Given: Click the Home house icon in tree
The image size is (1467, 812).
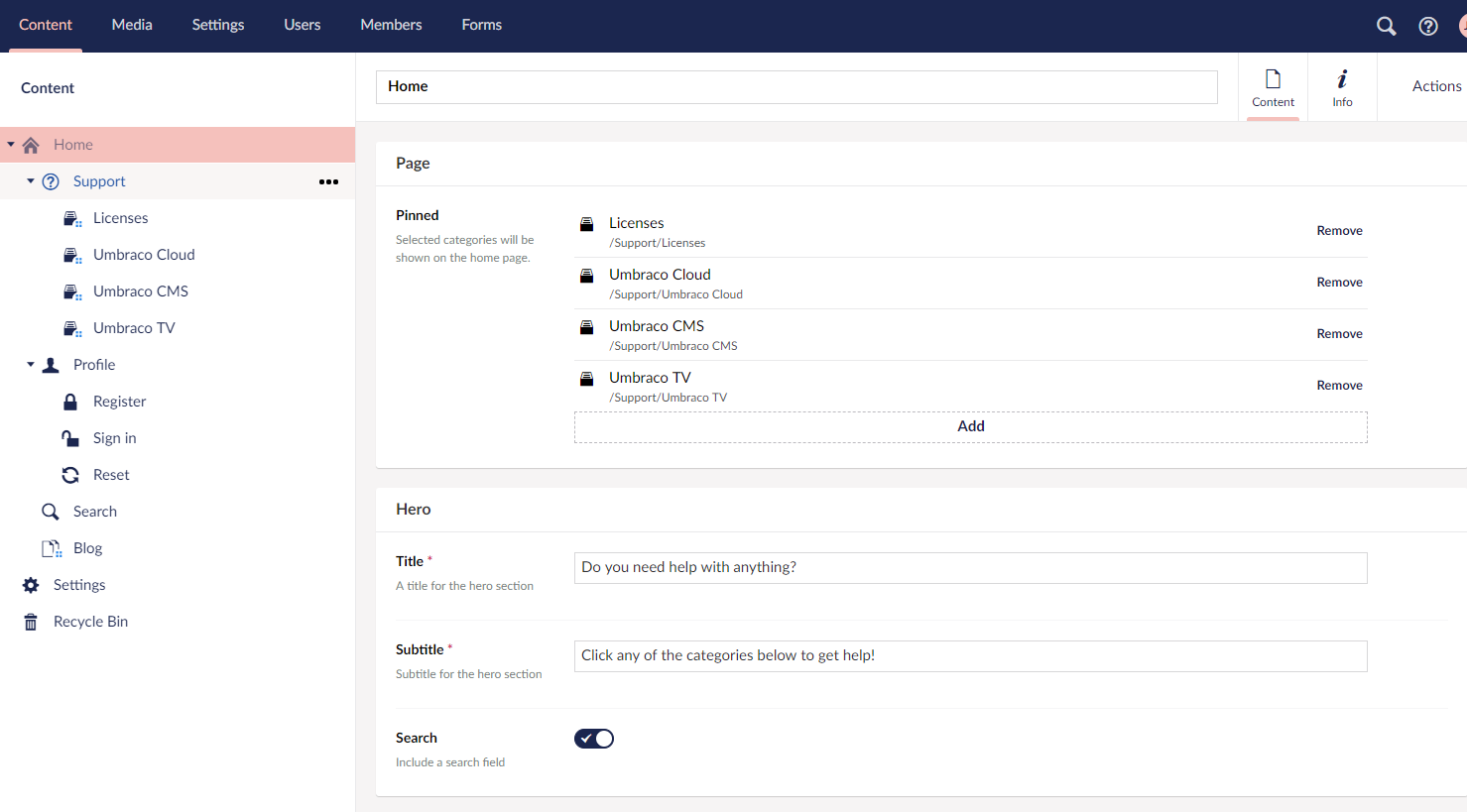Looking at the screenshot, I should click(31, 145).
